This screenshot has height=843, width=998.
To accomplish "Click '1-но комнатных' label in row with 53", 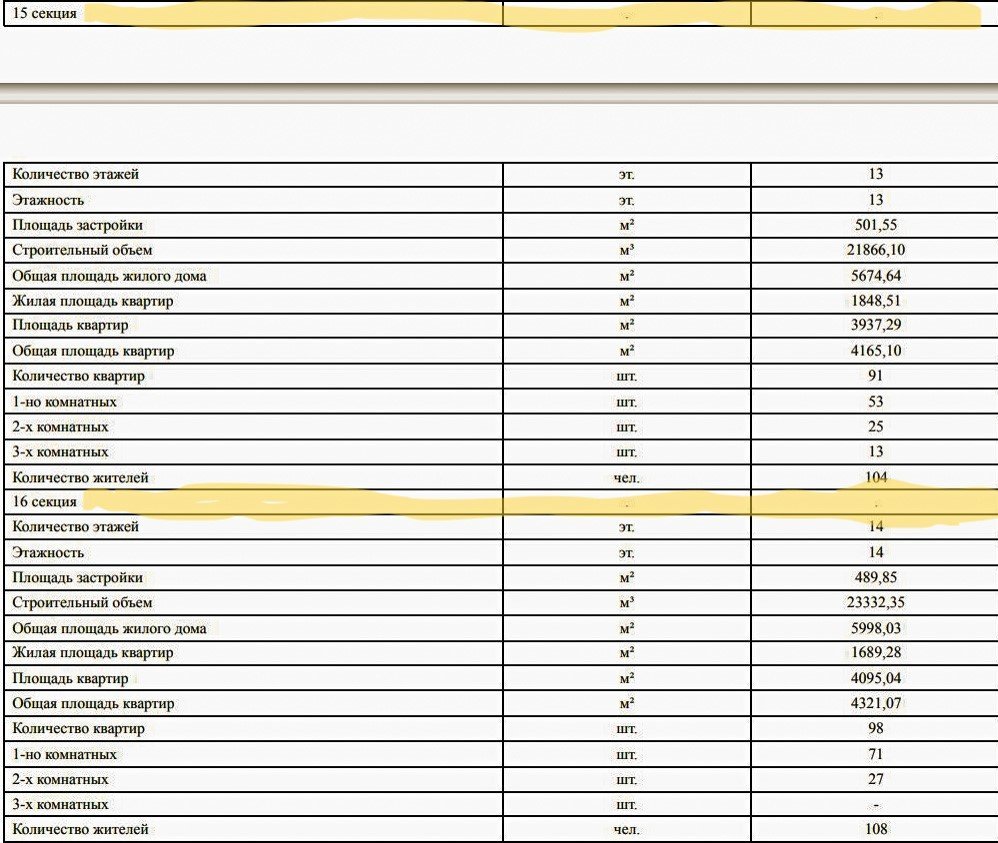I will [x=64, y=402].
